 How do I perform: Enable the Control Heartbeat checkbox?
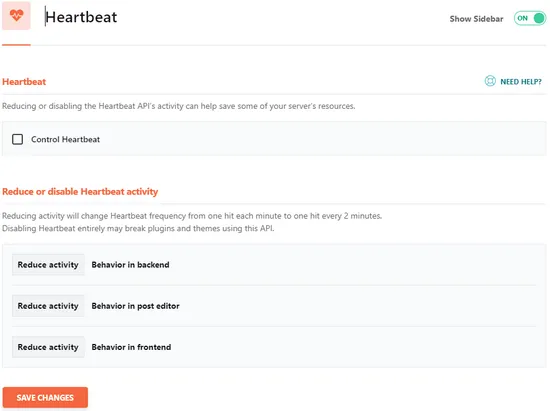[x=18, y=139]
